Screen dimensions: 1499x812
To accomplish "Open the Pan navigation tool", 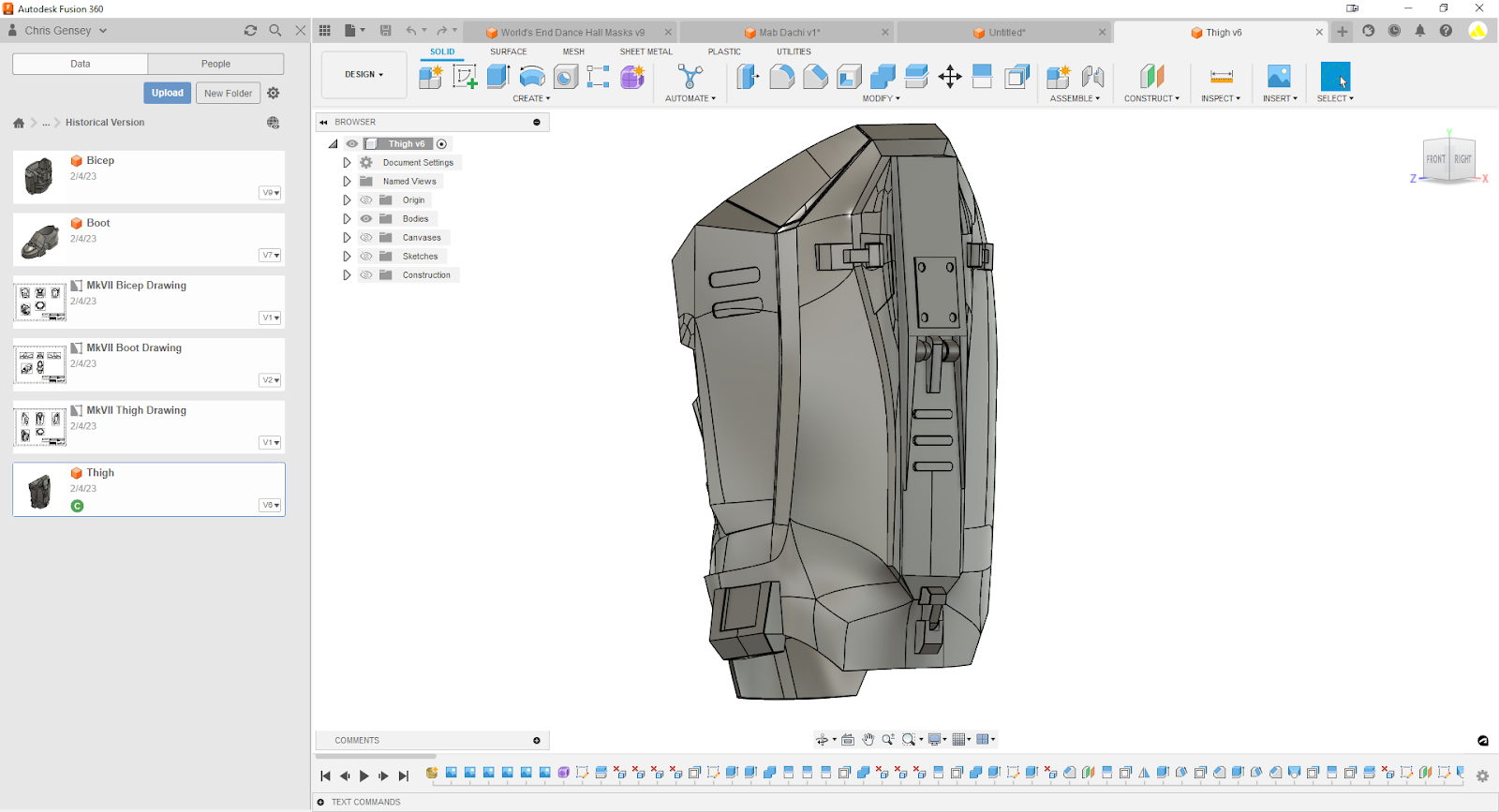I will [868, 740].
